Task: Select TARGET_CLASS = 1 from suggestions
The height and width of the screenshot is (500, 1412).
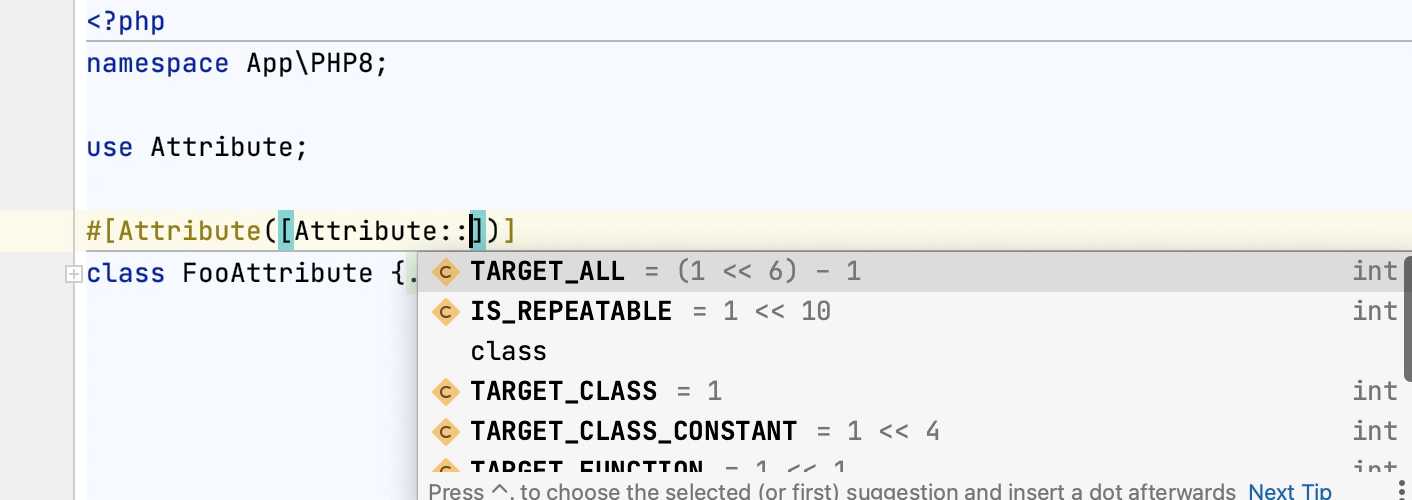Action: [x=564, y=391]
